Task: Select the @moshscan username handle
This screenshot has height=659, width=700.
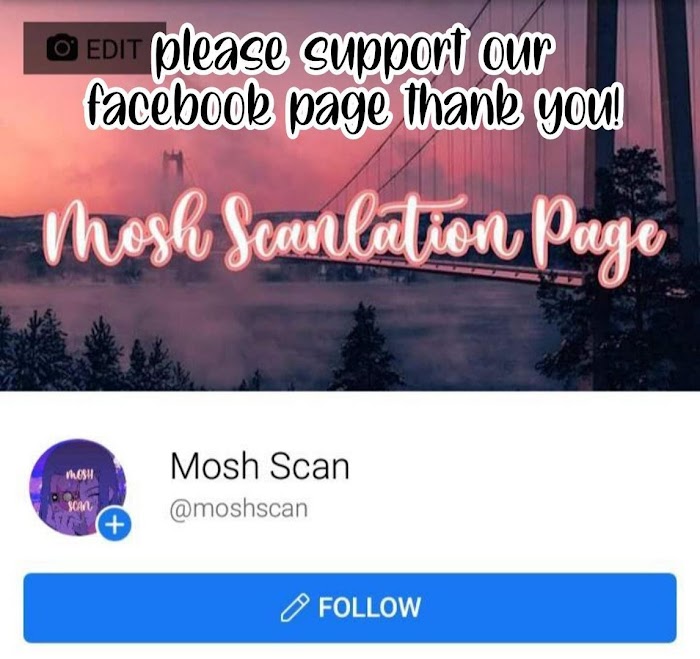Action: tap(239, 509)
